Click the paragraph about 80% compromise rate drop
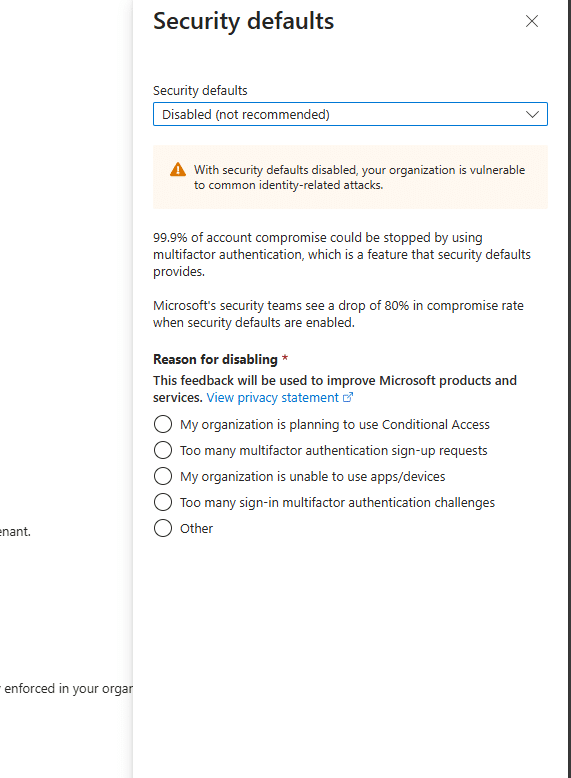This screenshot has height=778, width=571. (x=338, y=314)
